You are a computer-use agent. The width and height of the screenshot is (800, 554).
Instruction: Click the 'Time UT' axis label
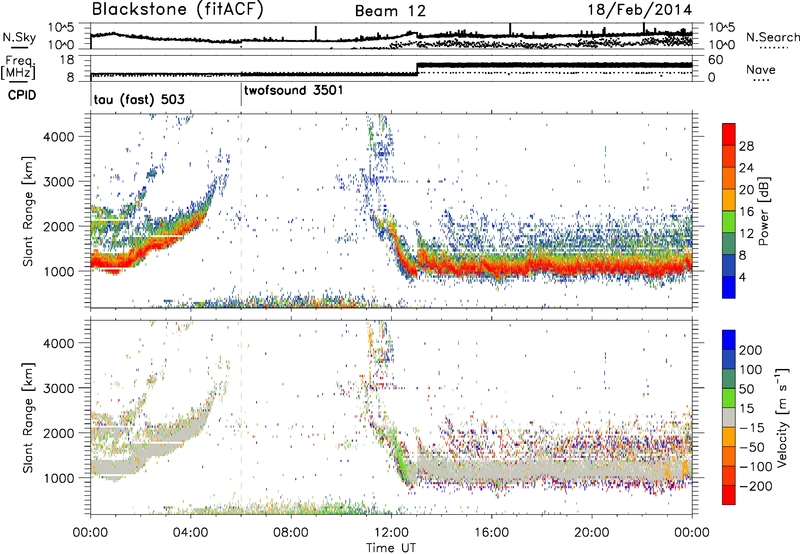coord(391,547)
